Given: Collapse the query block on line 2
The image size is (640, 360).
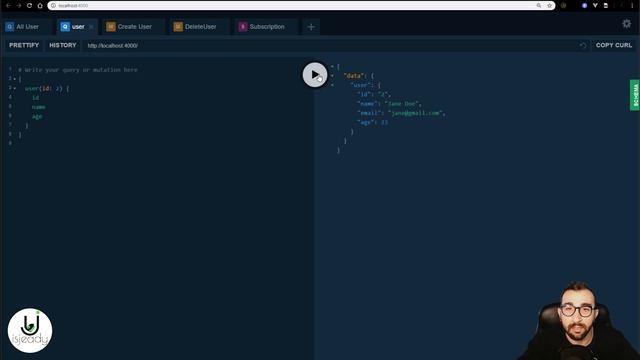Looking at the screenshot, I should pos(15,79).
